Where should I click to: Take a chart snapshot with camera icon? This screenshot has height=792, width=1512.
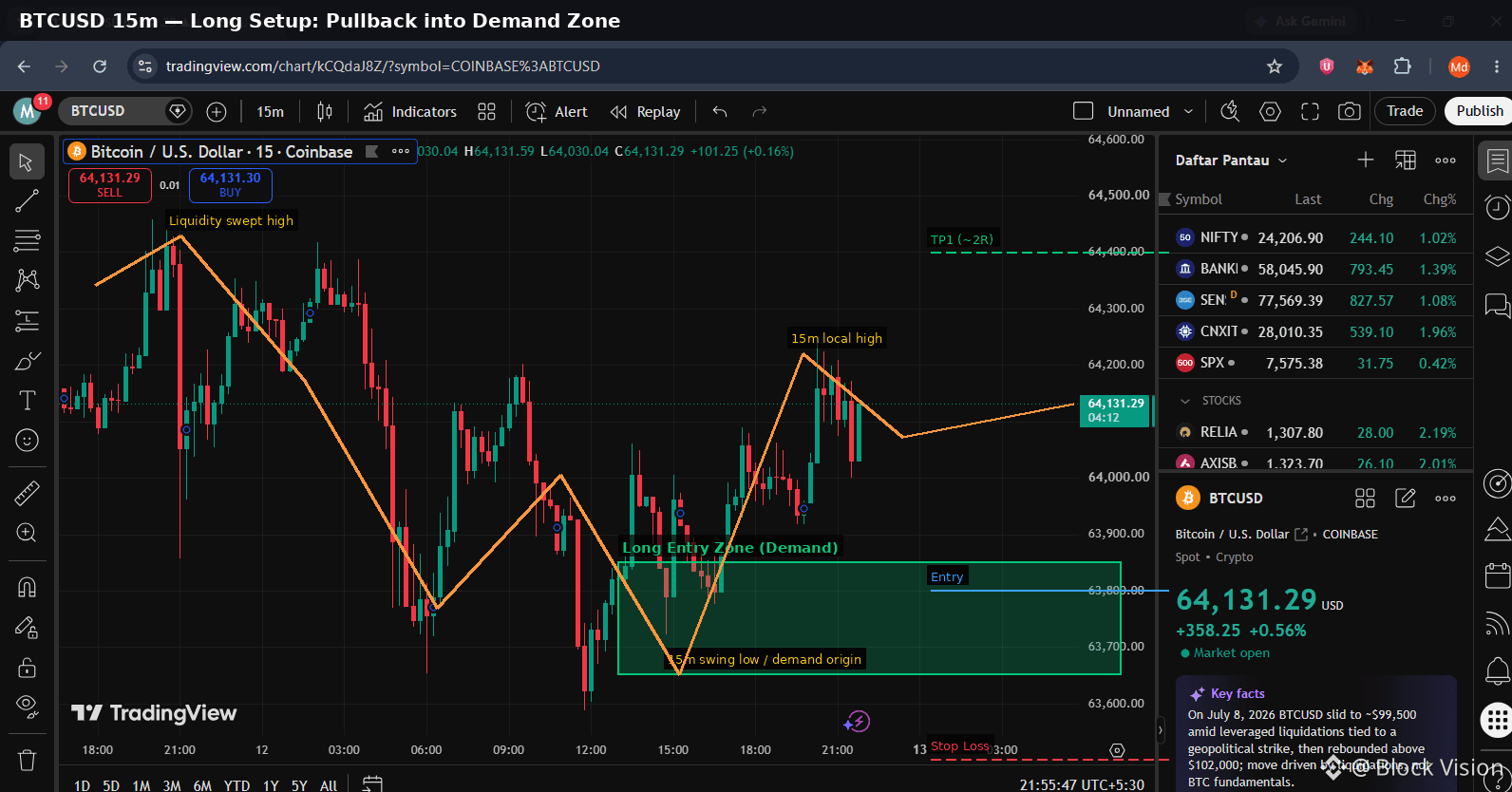tap(1349, 111)
